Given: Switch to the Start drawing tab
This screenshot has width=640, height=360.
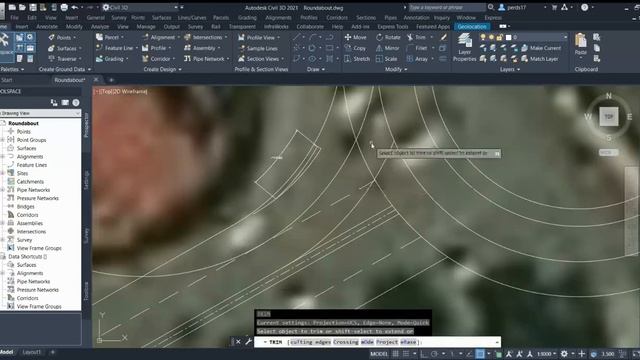Looking at the screenshot, I should [x=7, y=80].
